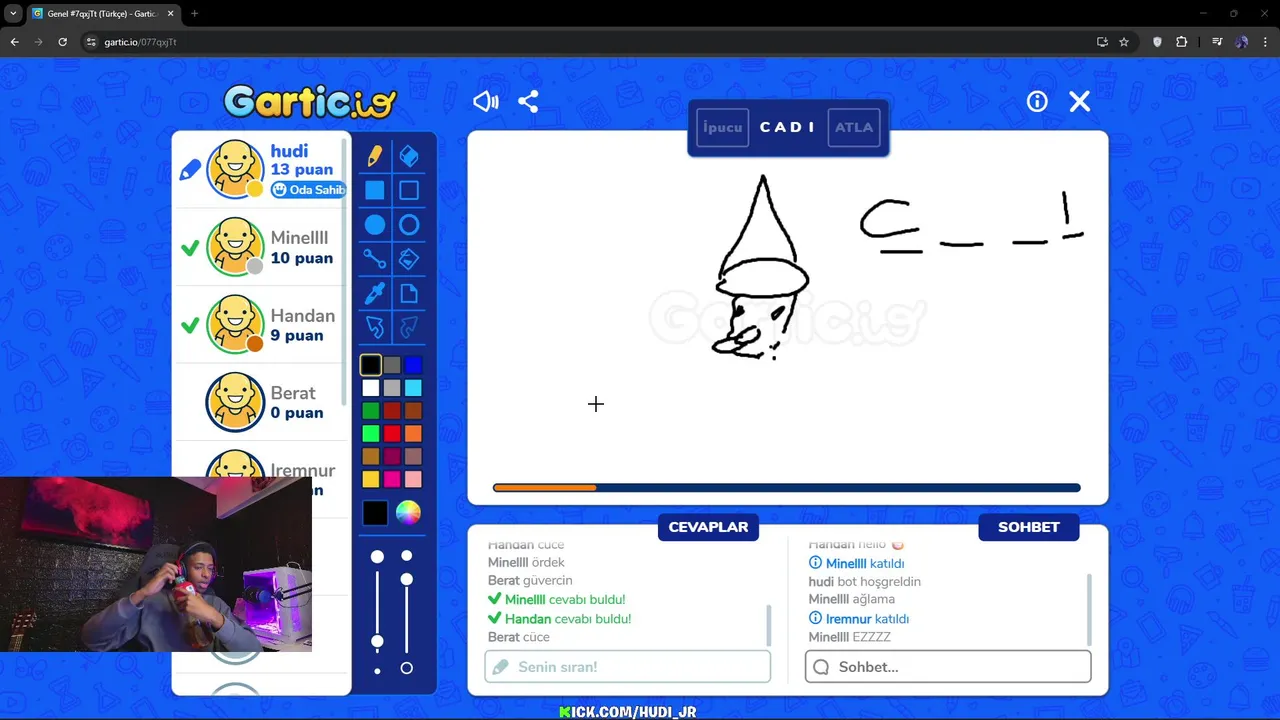Adjust the brush opacity slider handle
Image resolution: width=1280 pixels, height=720 pixels.
click(x=406, y=579)
